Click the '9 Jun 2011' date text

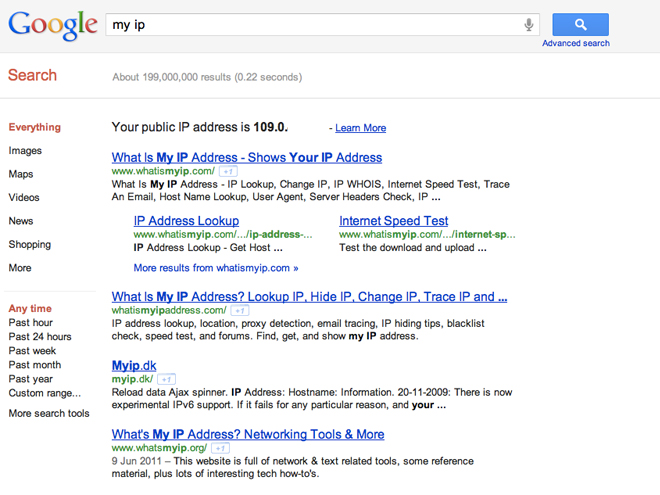[x=136, y=461]
